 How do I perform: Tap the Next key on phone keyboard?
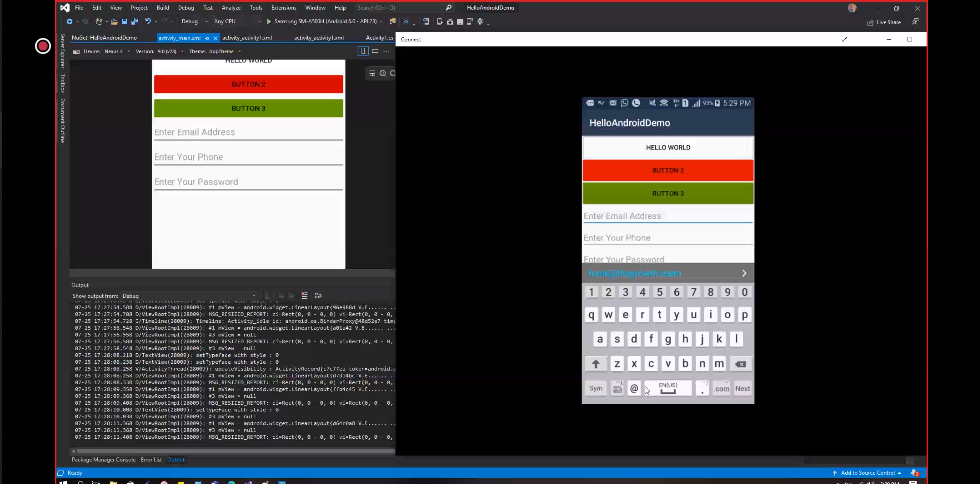[x=742, y=388]
